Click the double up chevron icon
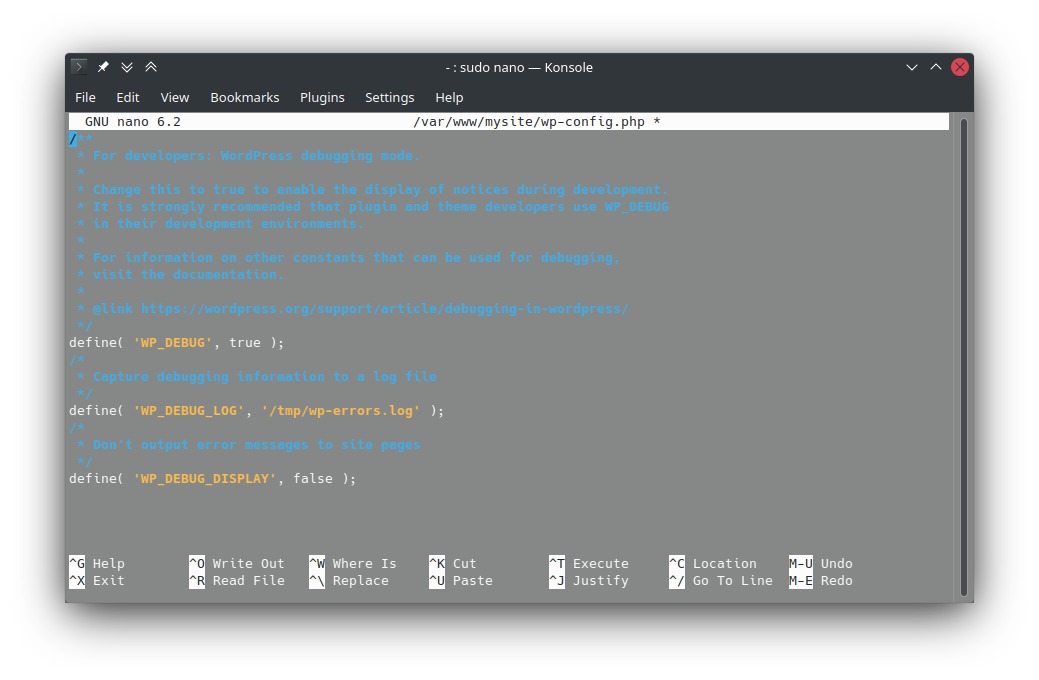Viewport: 1039px width, 680px height. pyautogui.click(x=151, y=67)
